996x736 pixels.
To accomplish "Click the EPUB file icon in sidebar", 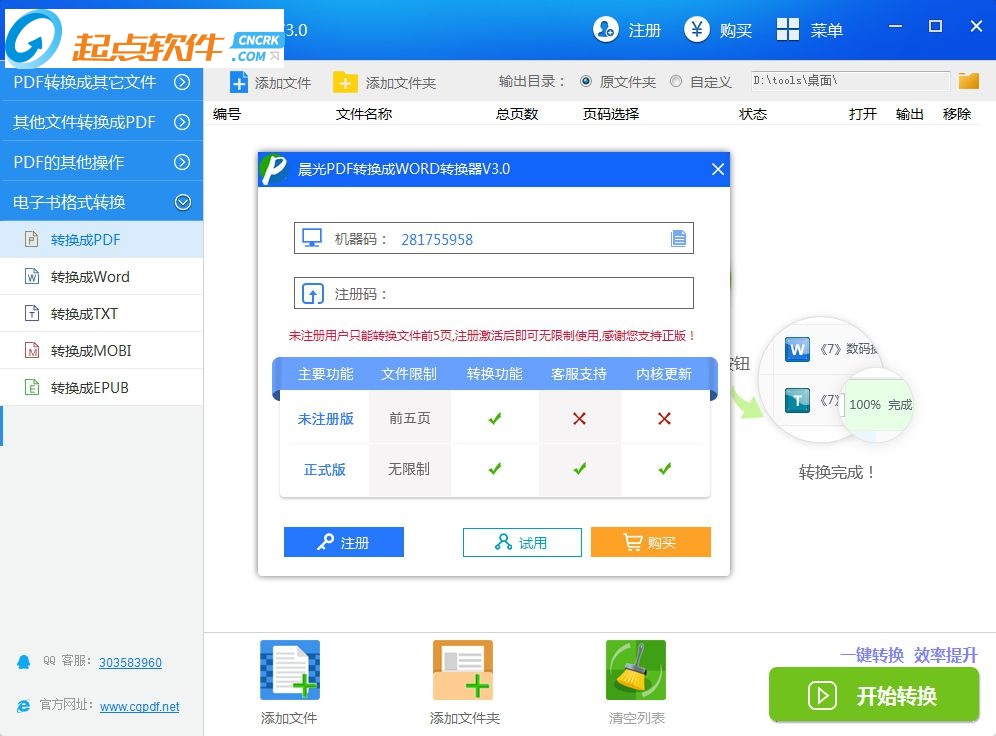I will [32, 387].
